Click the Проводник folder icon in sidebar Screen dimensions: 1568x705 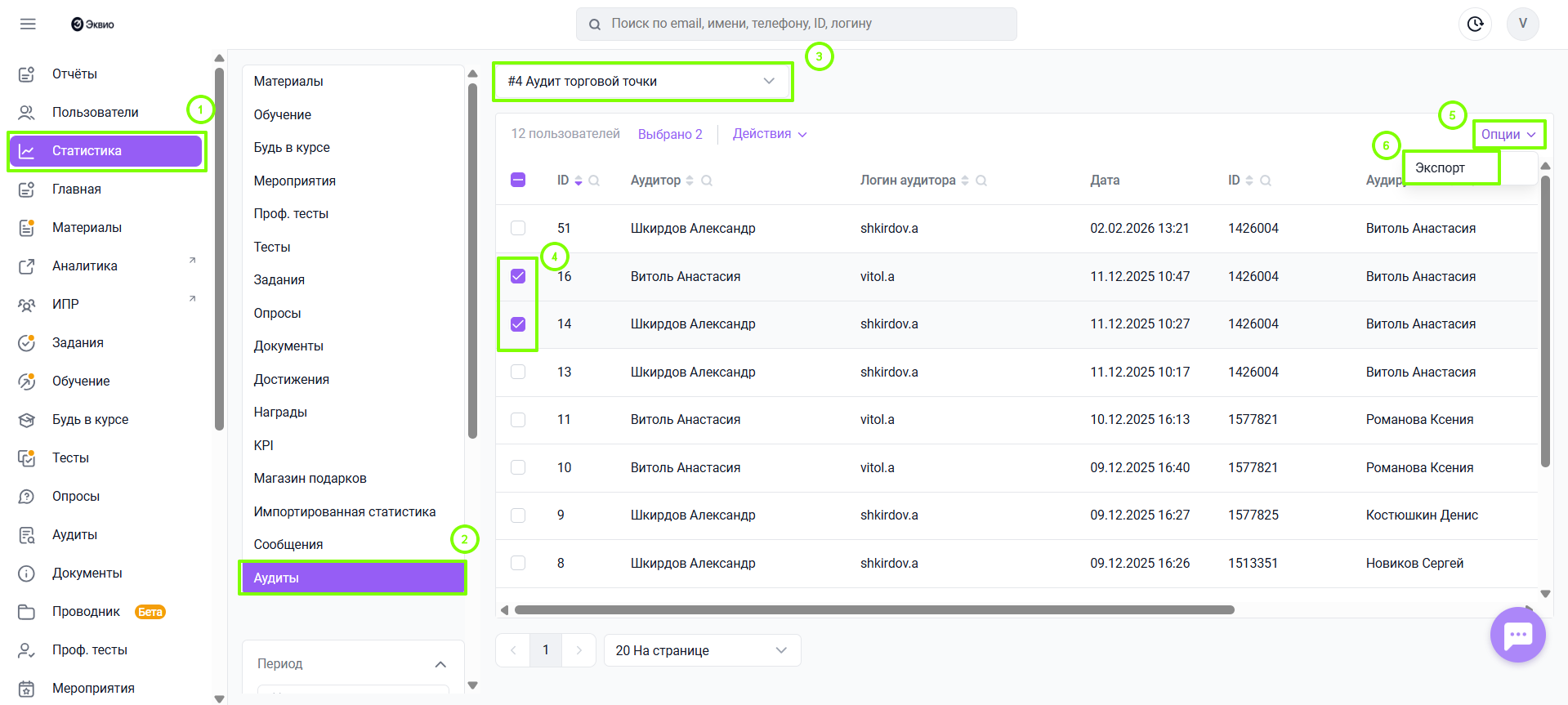[x=27, y=612]
